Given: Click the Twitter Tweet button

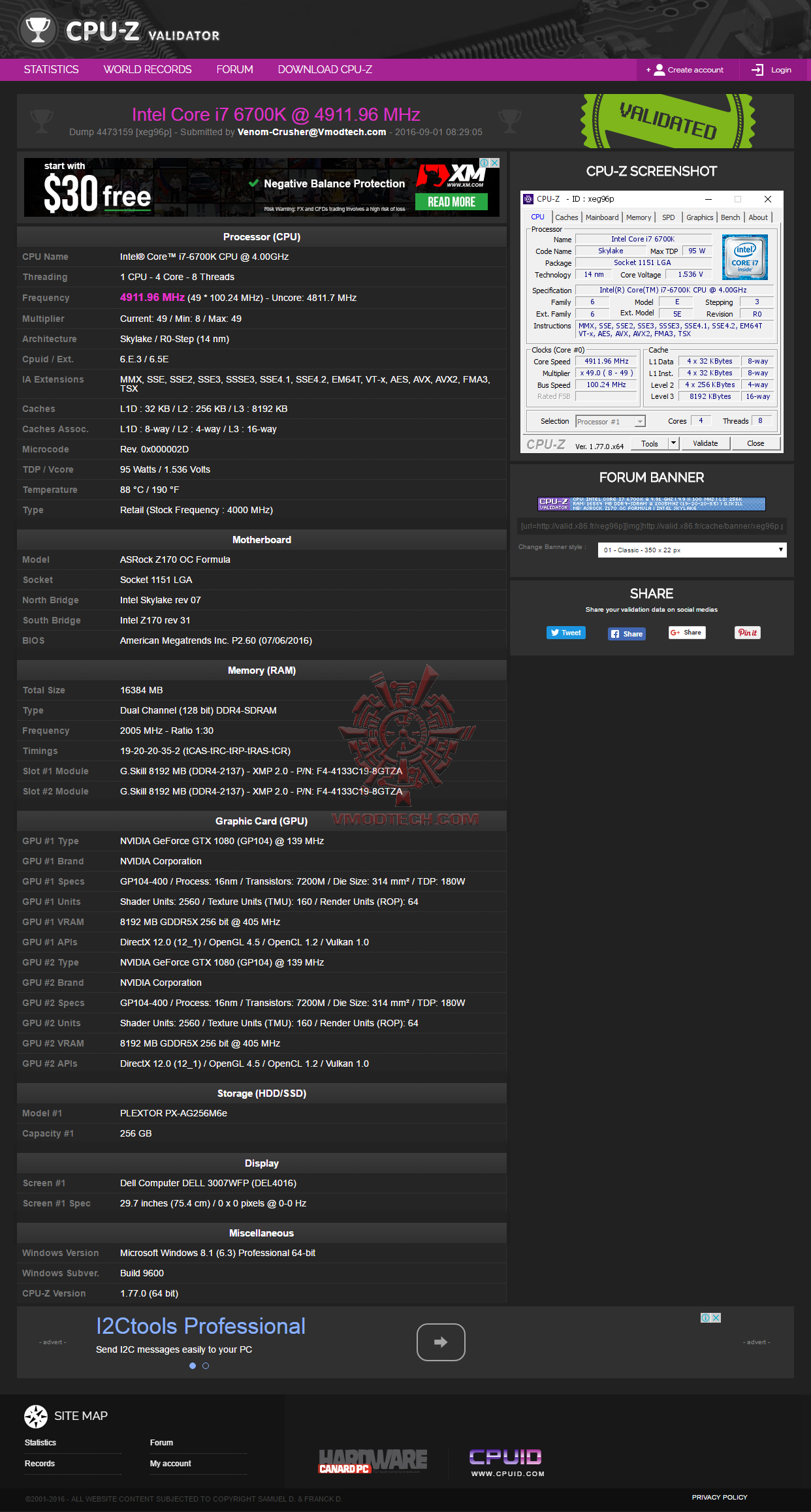Looking at the screenshot, I should click(x=566, y=633).
